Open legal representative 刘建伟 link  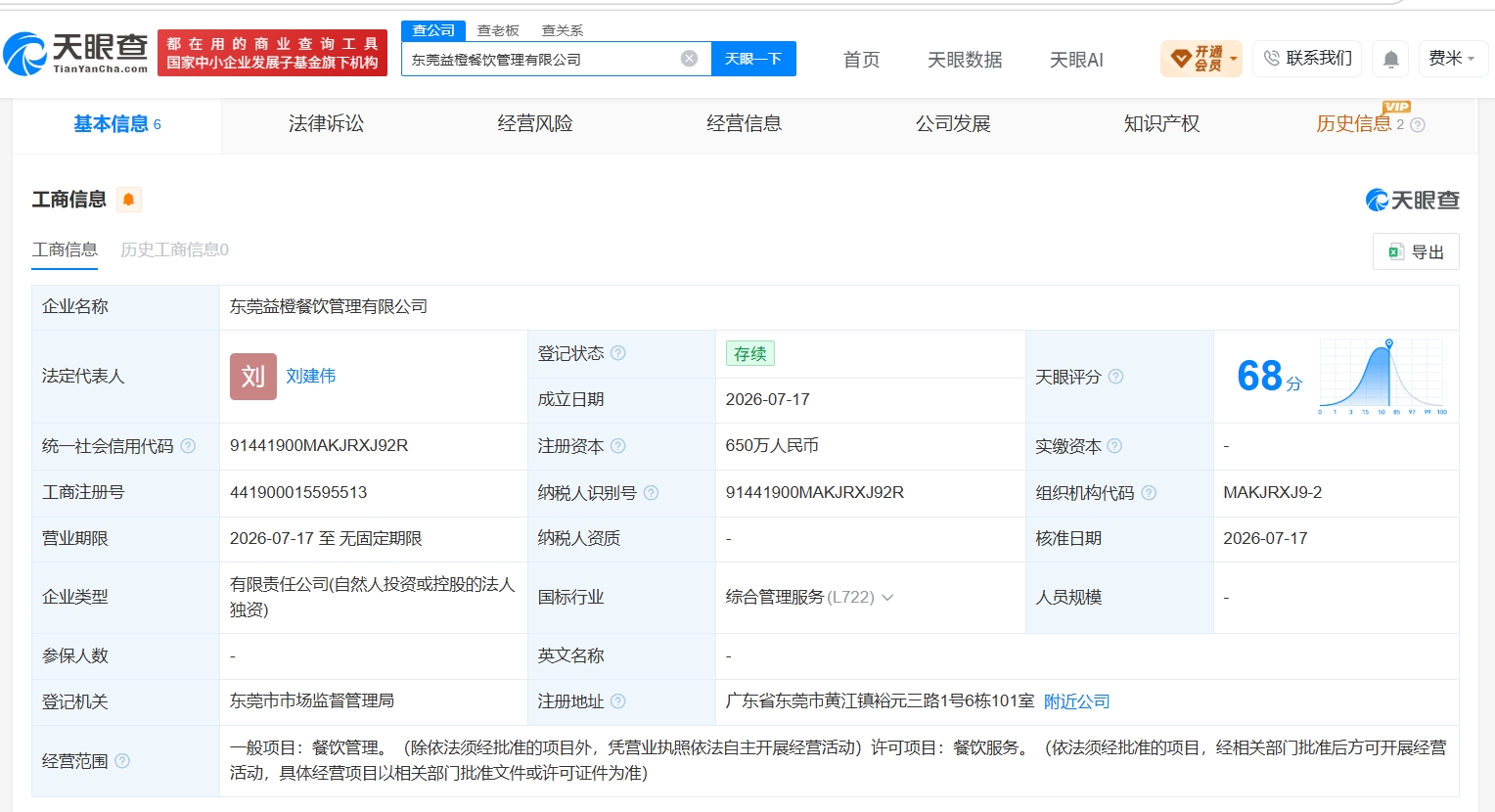tap(311, 377)
